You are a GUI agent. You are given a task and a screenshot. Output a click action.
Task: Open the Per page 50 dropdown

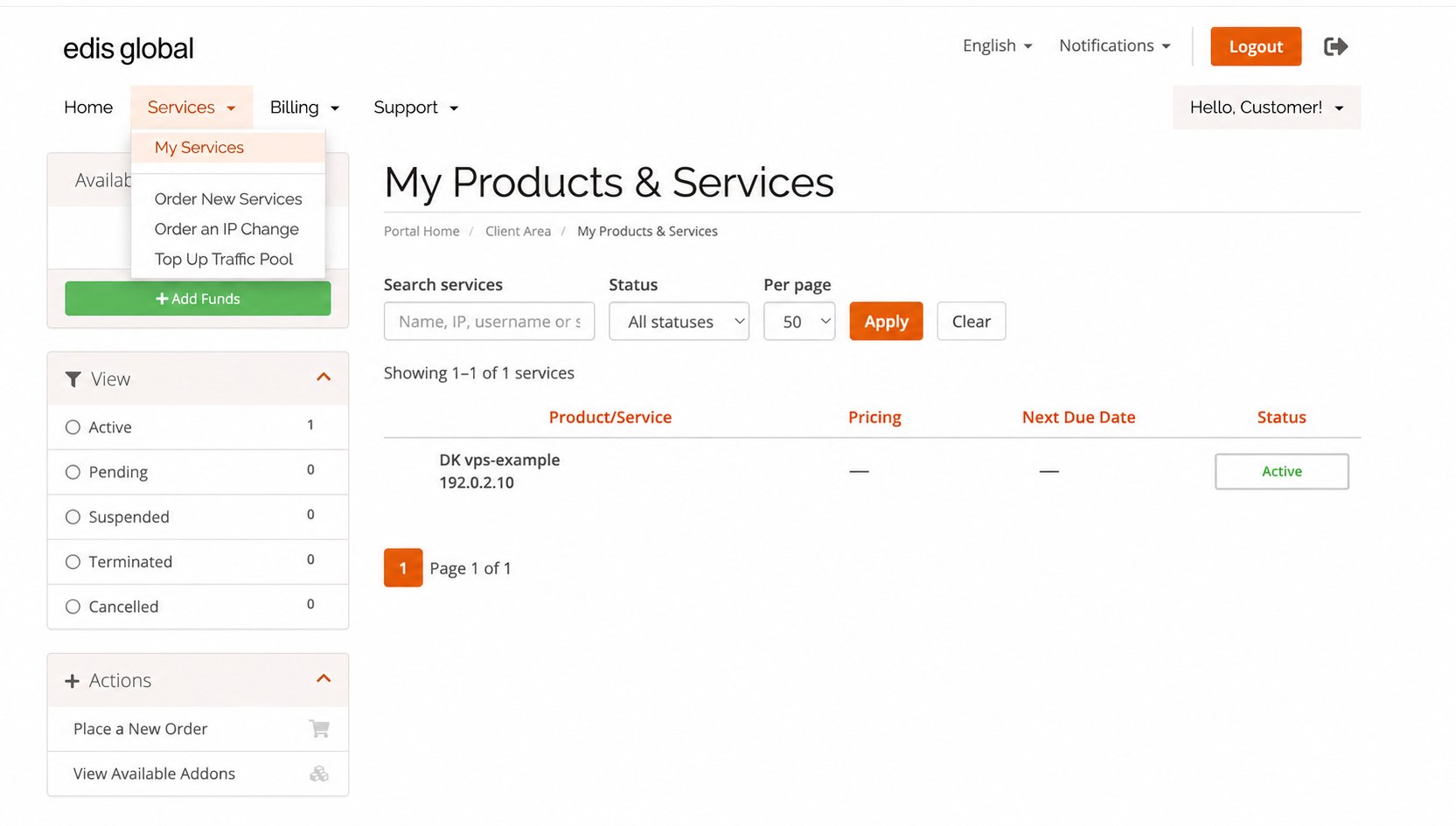[799, 322]
